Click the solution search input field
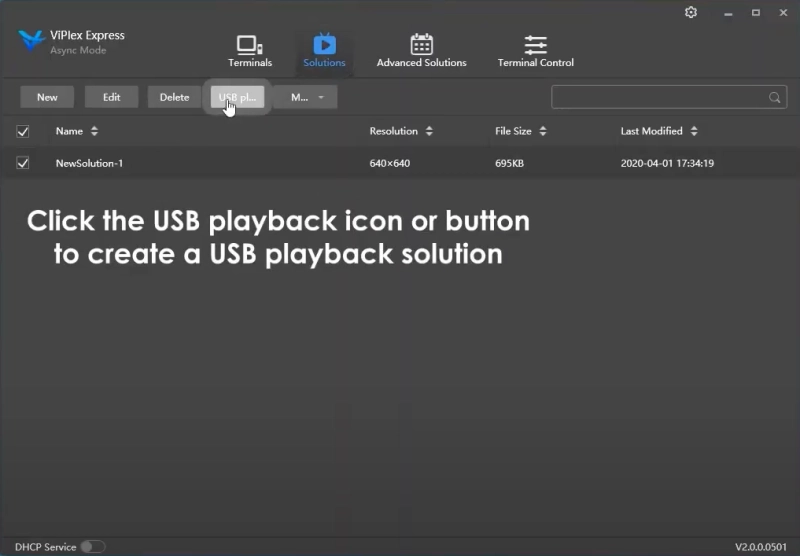800x556 pixels. [660, 97]
